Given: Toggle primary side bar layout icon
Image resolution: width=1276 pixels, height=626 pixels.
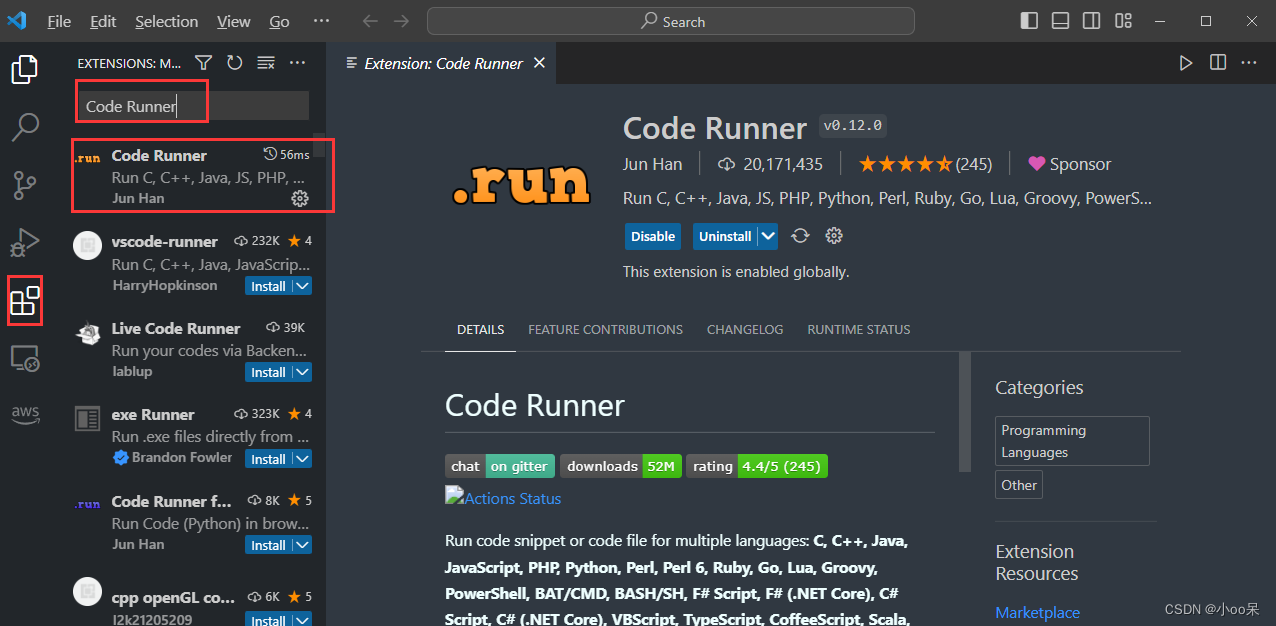Looking at the screenshot, I should point(1029,21).
